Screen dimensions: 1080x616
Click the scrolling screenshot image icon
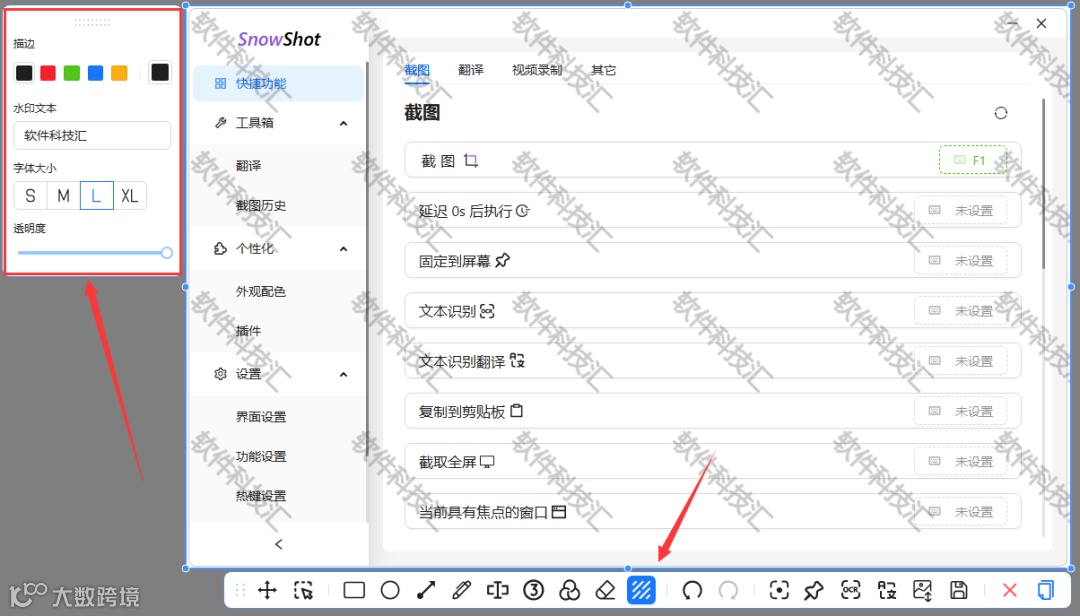point(922,591)
